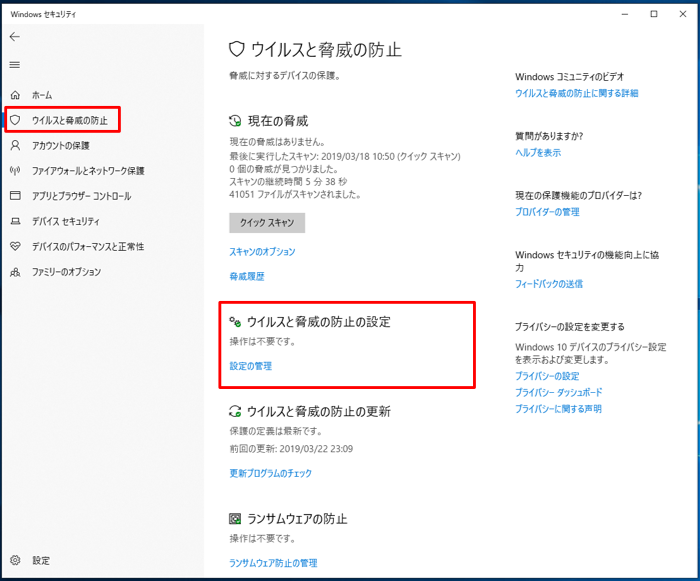The image size is (700, 581).
Task: Open プライバシーの設定 link
Action: pyautogui.click(x=547, y=376)
